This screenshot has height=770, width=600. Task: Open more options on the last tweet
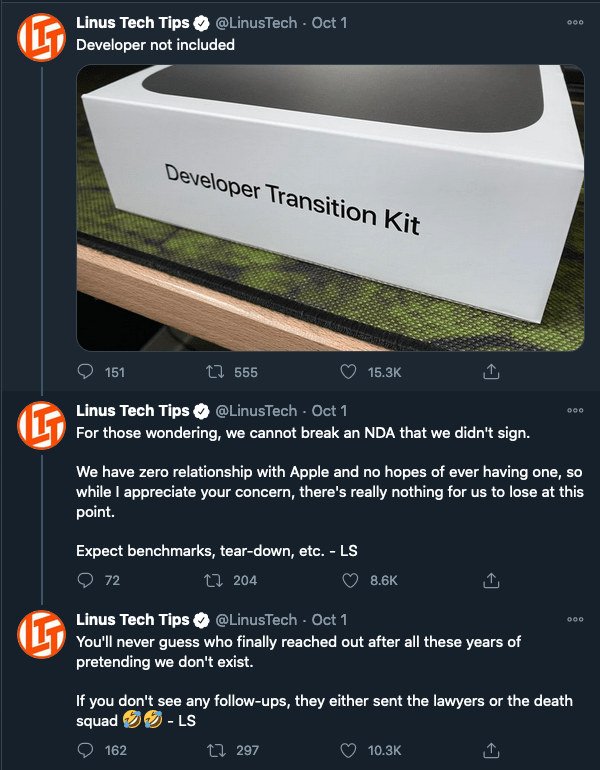click(575, 619)
